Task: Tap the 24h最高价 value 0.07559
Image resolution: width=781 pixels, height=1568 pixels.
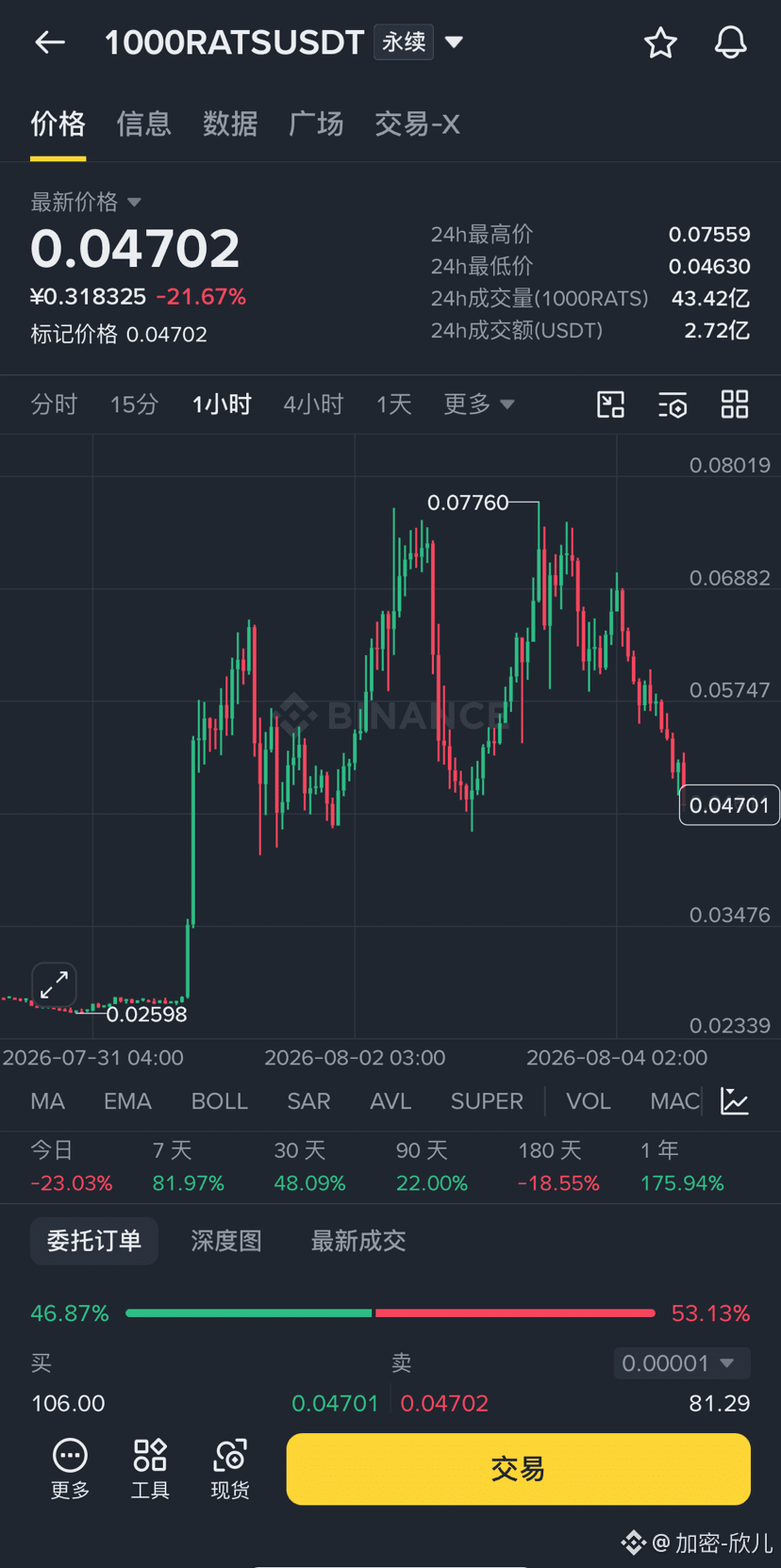Action: pyautogui.click(x=709, y=234)
